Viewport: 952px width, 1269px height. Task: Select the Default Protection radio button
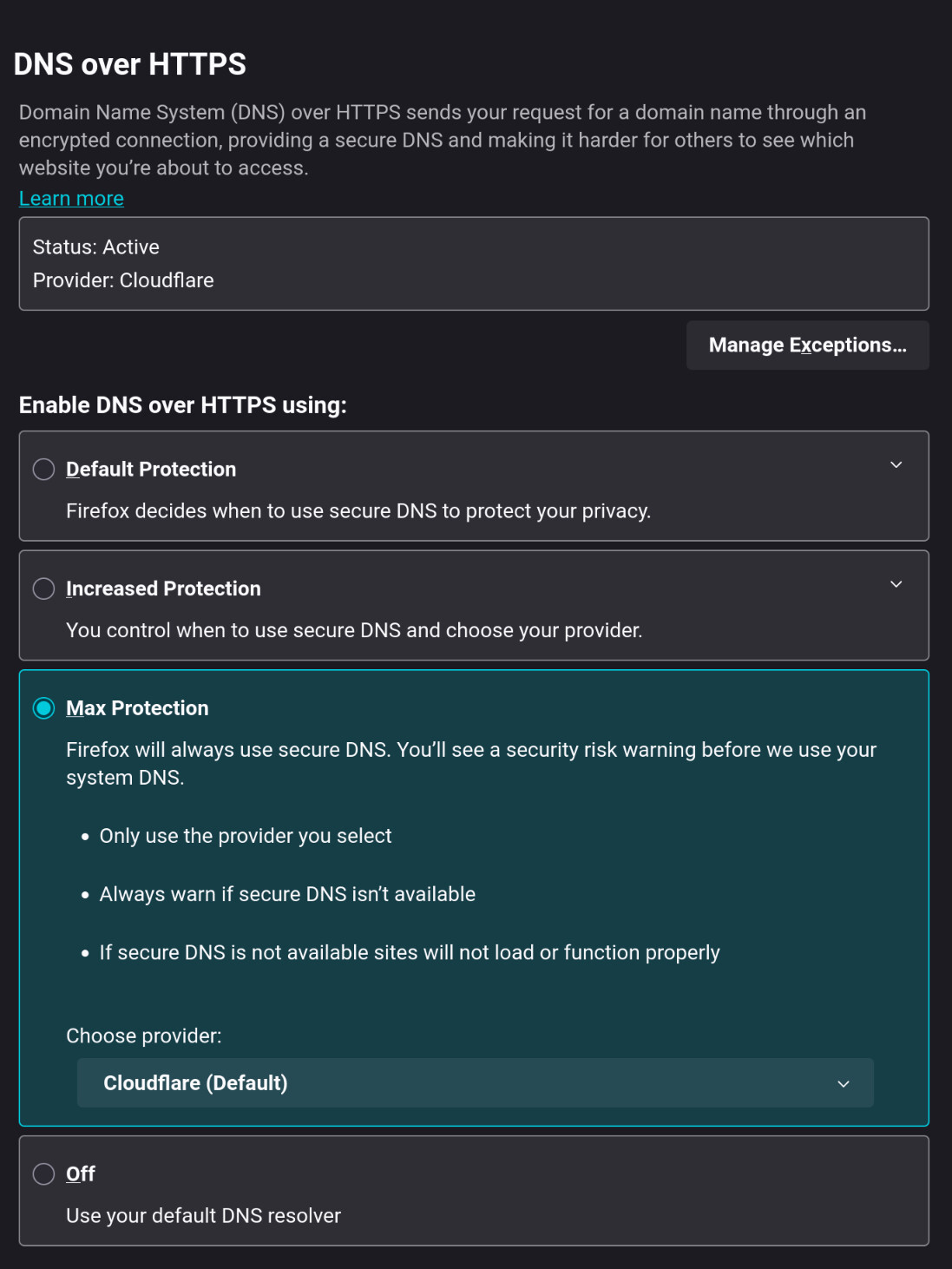pos(43,470)
